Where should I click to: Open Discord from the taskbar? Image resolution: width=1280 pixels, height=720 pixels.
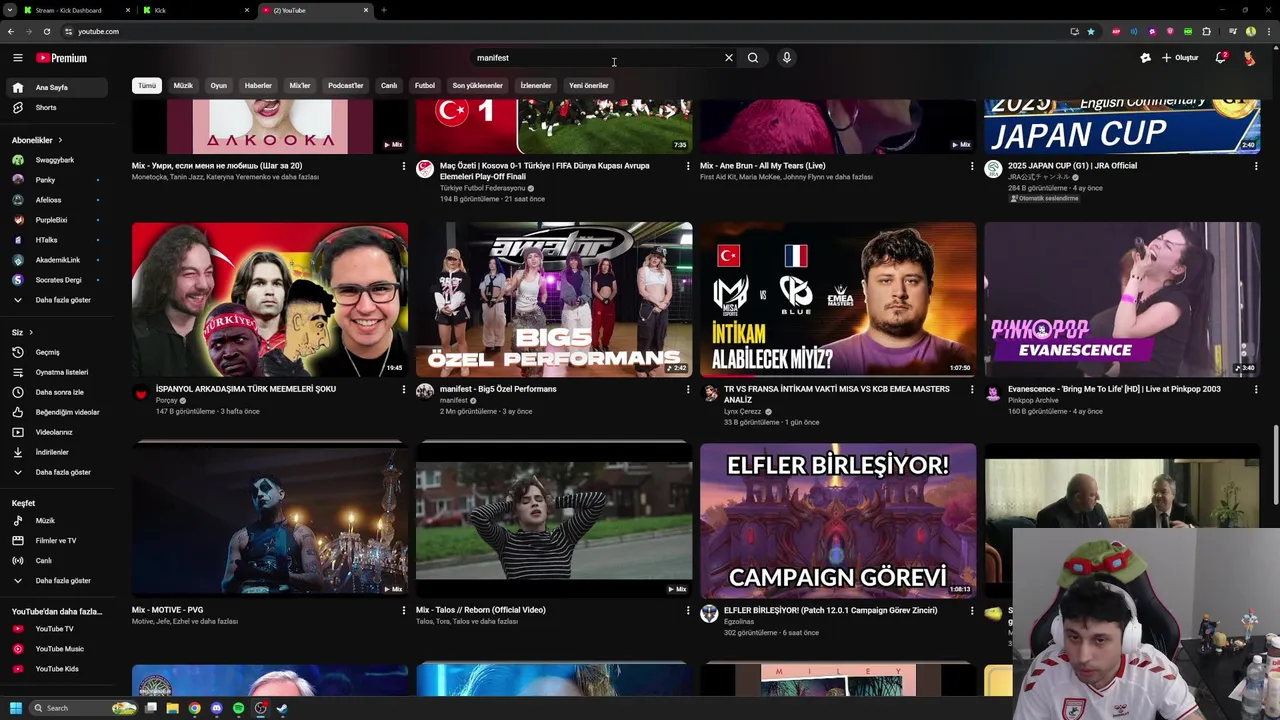216,708
